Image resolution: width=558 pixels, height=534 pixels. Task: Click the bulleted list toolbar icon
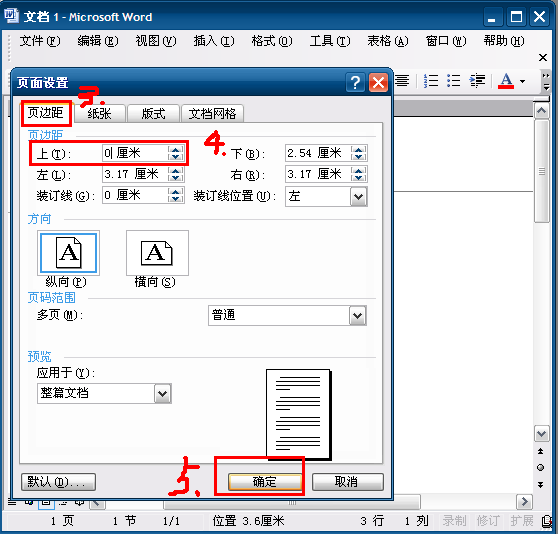coord(453,81)
